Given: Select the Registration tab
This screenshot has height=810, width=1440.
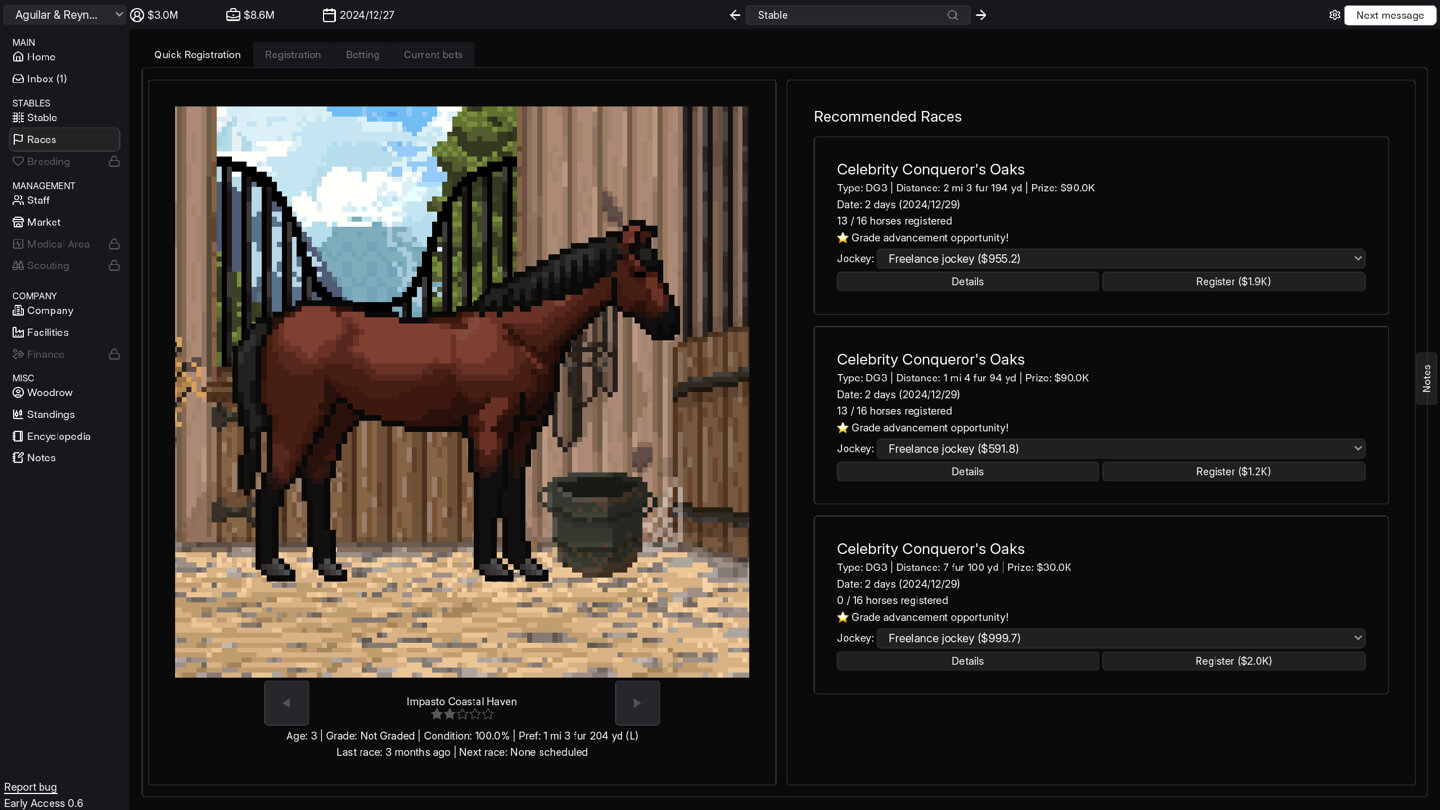Looking at the screenshot, I should click(x=292, y=55).
